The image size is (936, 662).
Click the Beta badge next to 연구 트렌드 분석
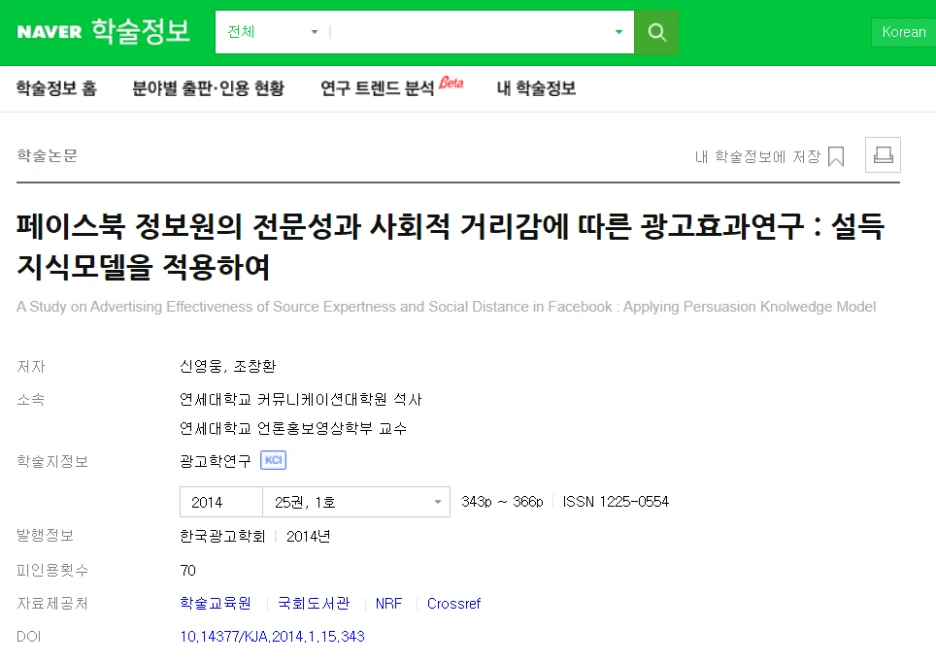tap(451, 83)
